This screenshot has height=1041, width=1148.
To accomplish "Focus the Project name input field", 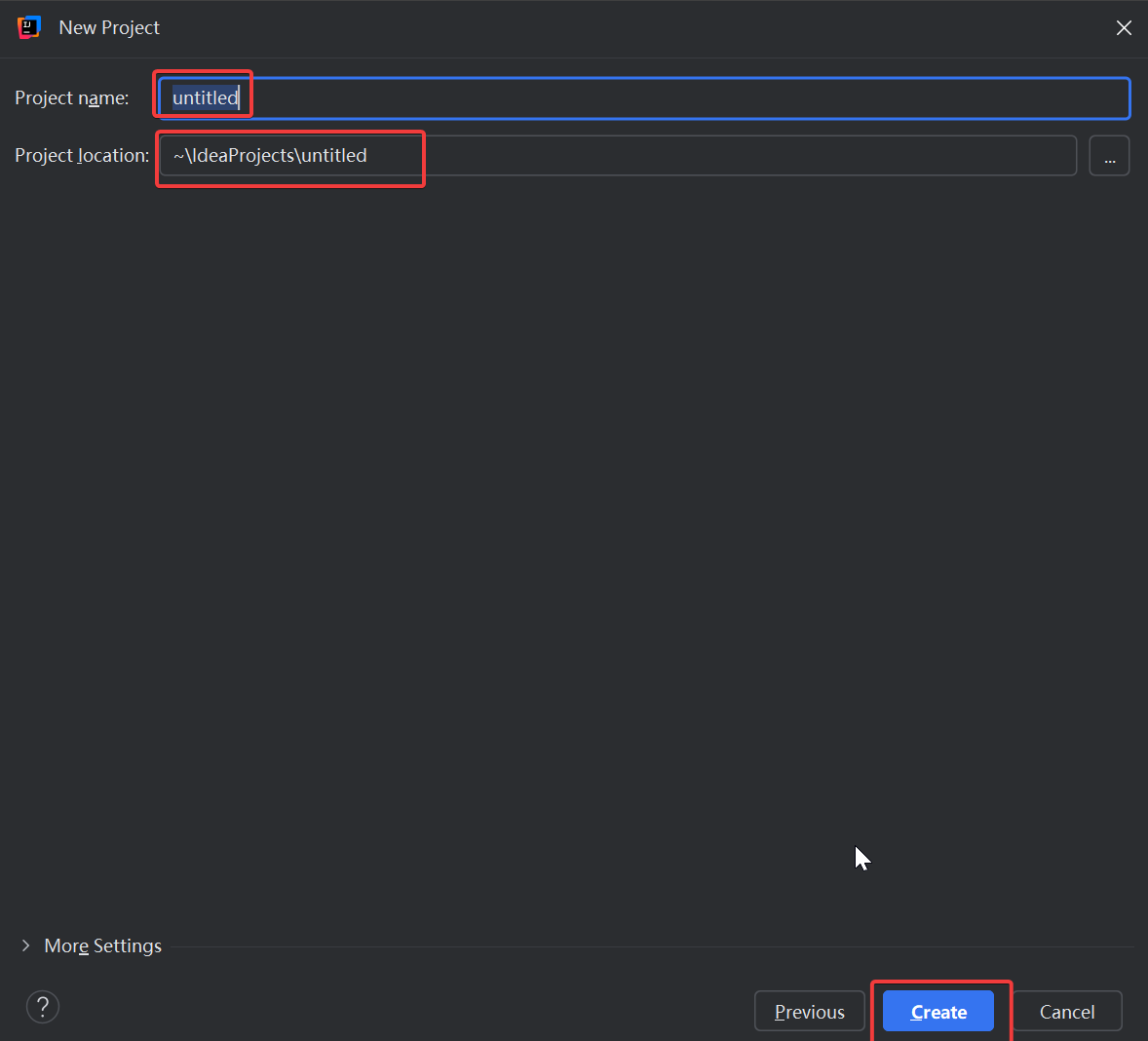I will coord(643,98).
